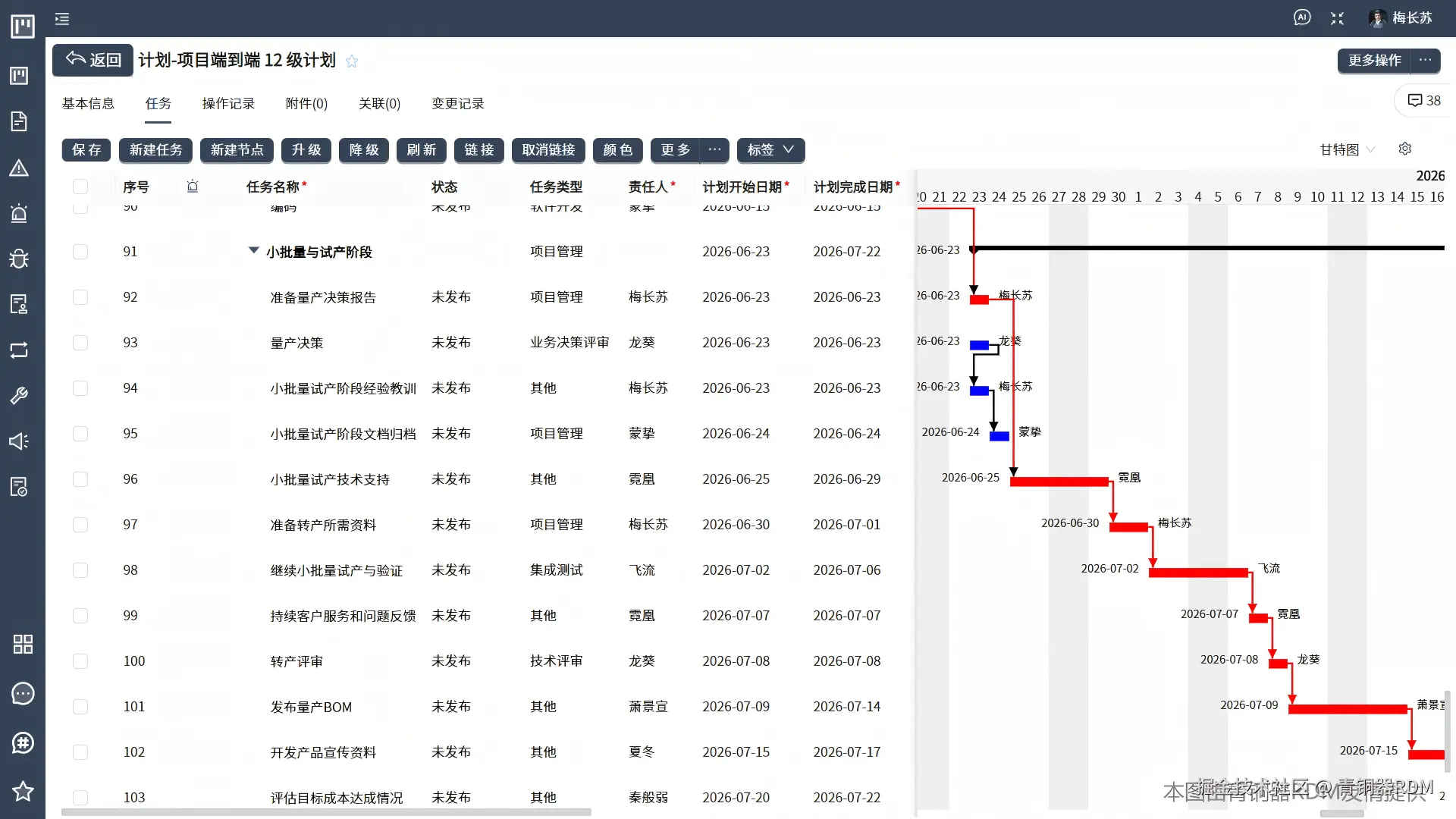
Task: Open the comment icon showing 38
Action: coord(1423,100)
